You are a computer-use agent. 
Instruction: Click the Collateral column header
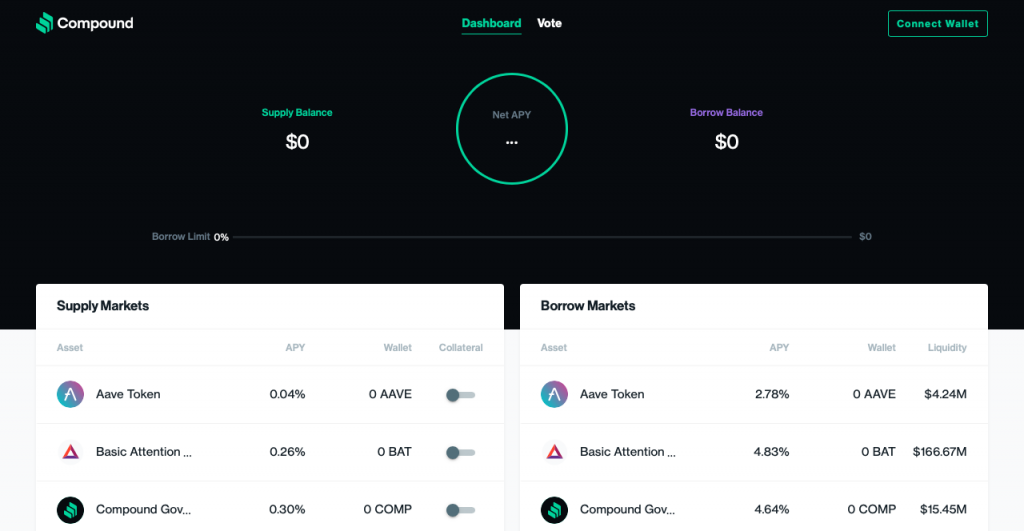point(460,347)
